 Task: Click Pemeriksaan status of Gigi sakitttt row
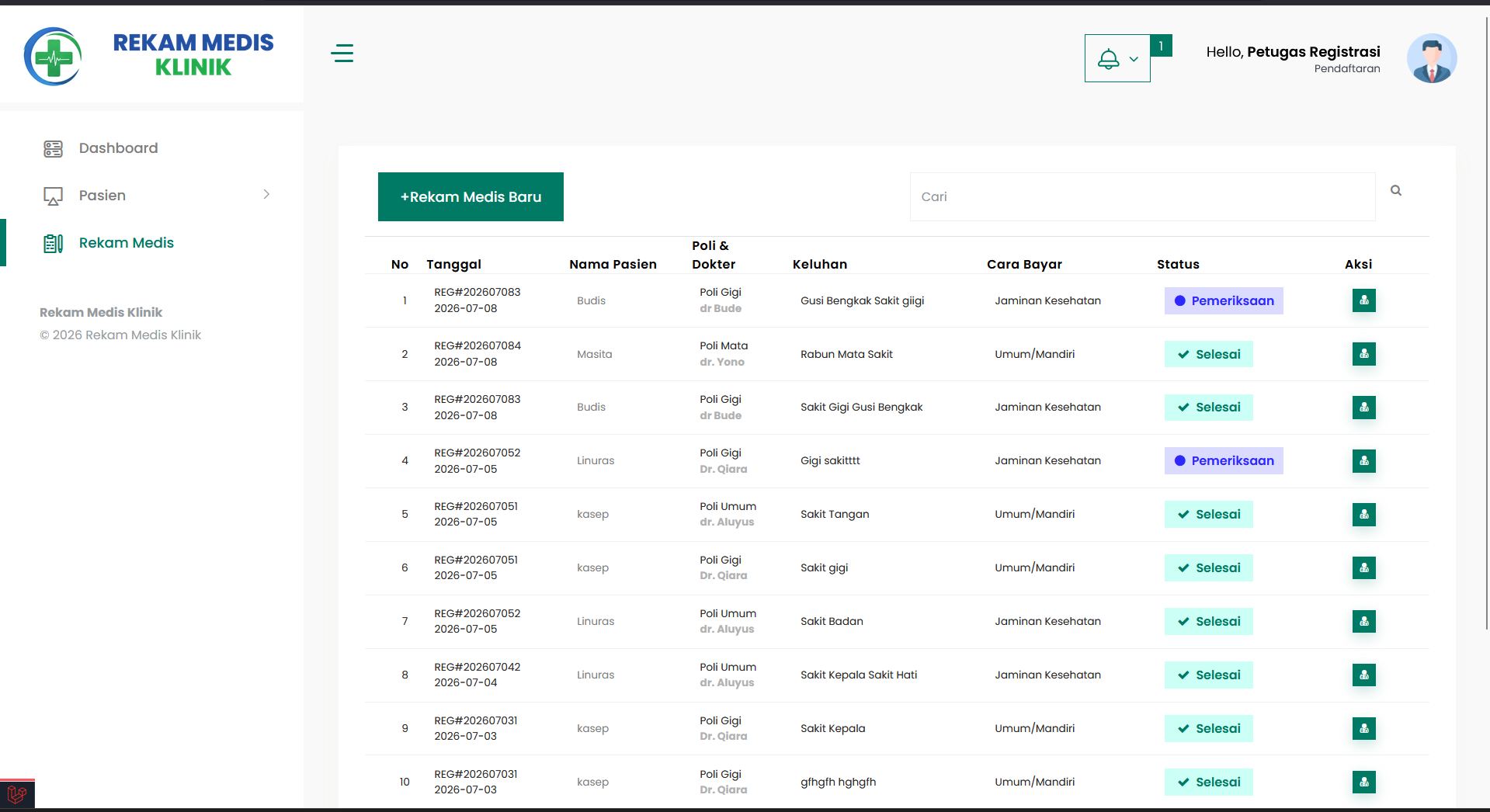click(x=1224, y=461)
